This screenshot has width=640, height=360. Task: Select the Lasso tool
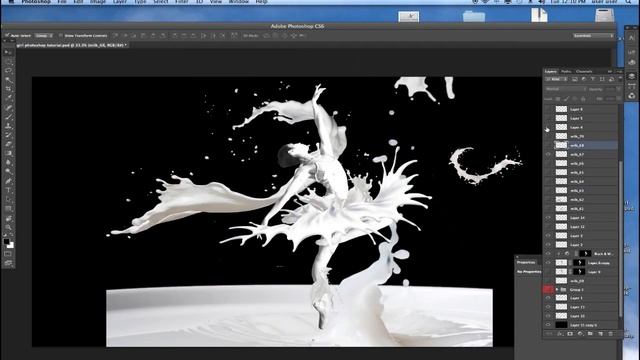click(x=8, y=71)
